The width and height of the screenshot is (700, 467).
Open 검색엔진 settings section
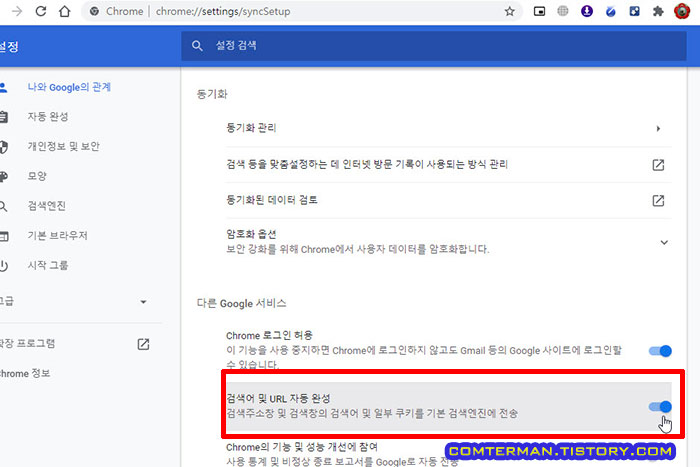[46, 206]
